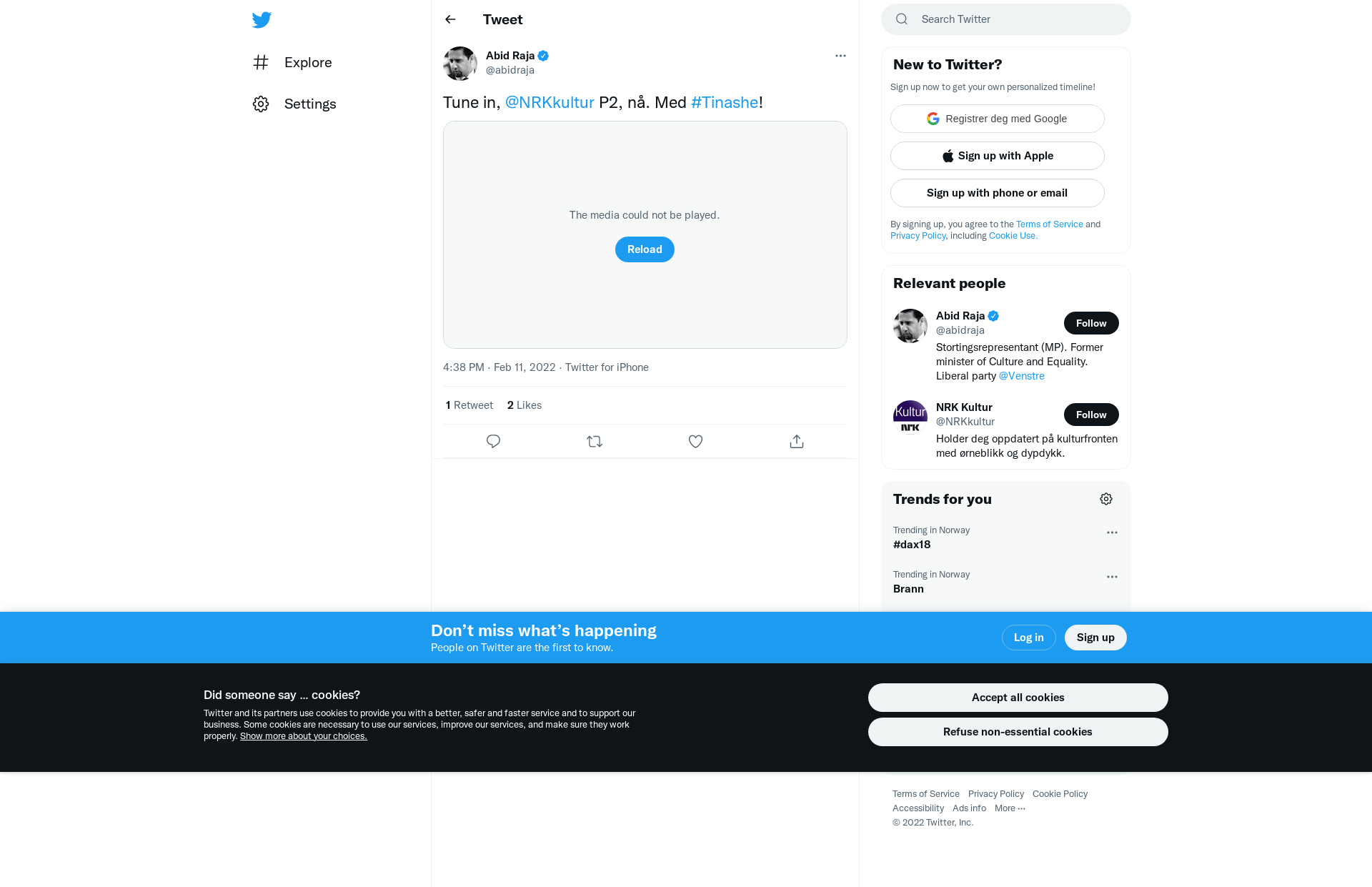
Task: Follow the NRK Kultur account
Action: pyautogui.click(x=1091, y=415)
